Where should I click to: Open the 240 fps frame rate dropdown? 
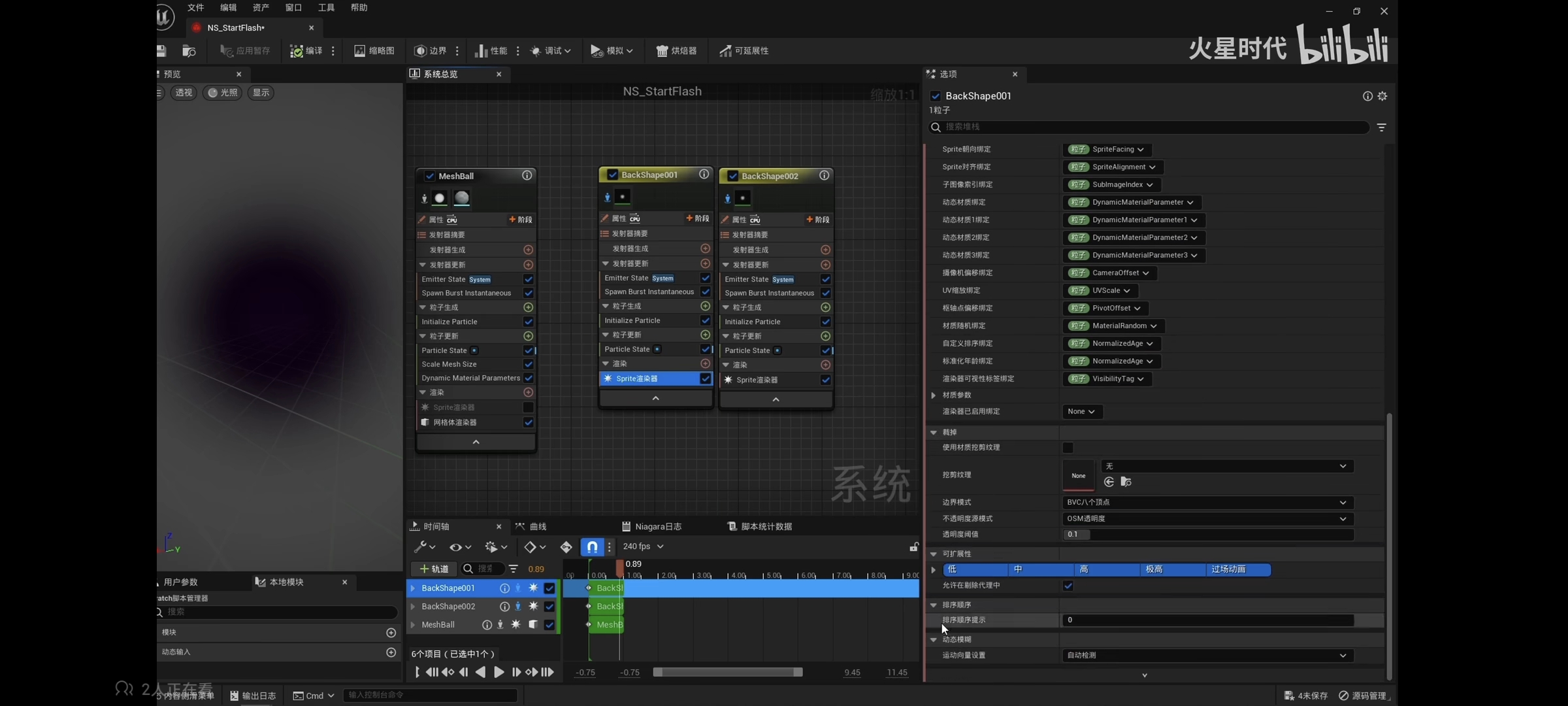coord(643,546)
